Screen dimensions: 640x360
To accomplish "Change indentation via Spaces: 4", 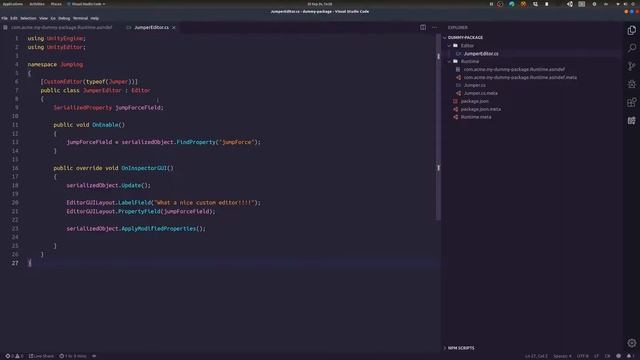I will point(562,356).
